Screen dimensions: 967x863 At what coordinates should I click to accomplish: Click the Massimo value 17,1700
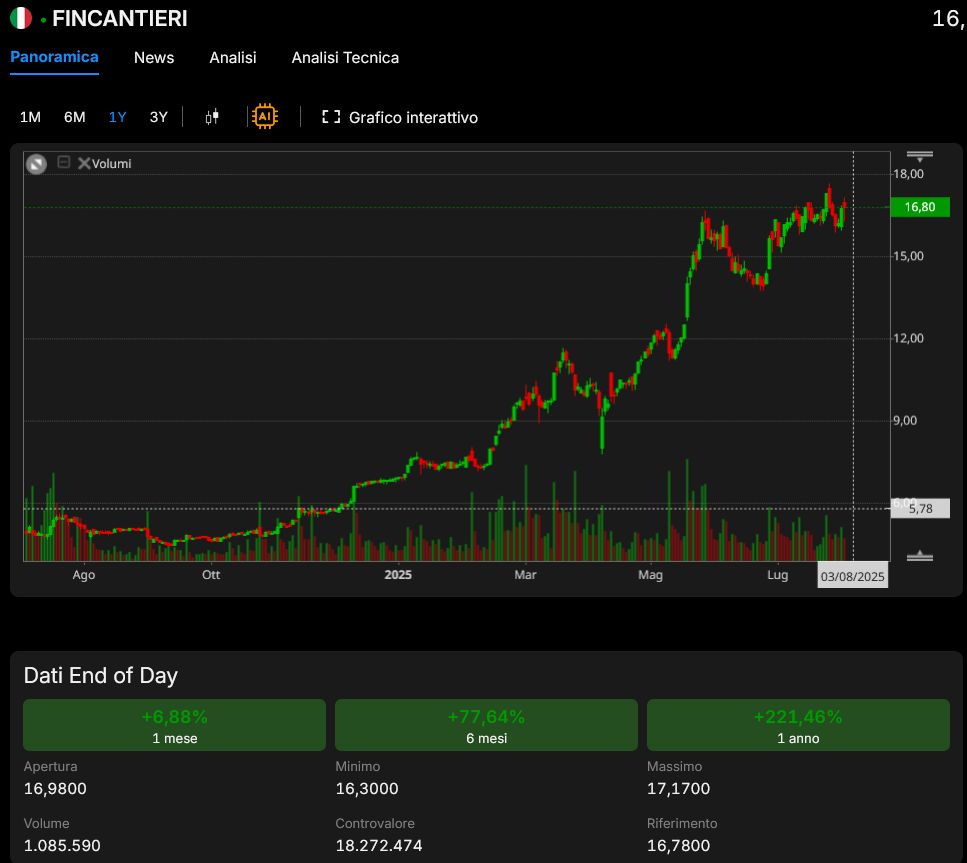678,788
